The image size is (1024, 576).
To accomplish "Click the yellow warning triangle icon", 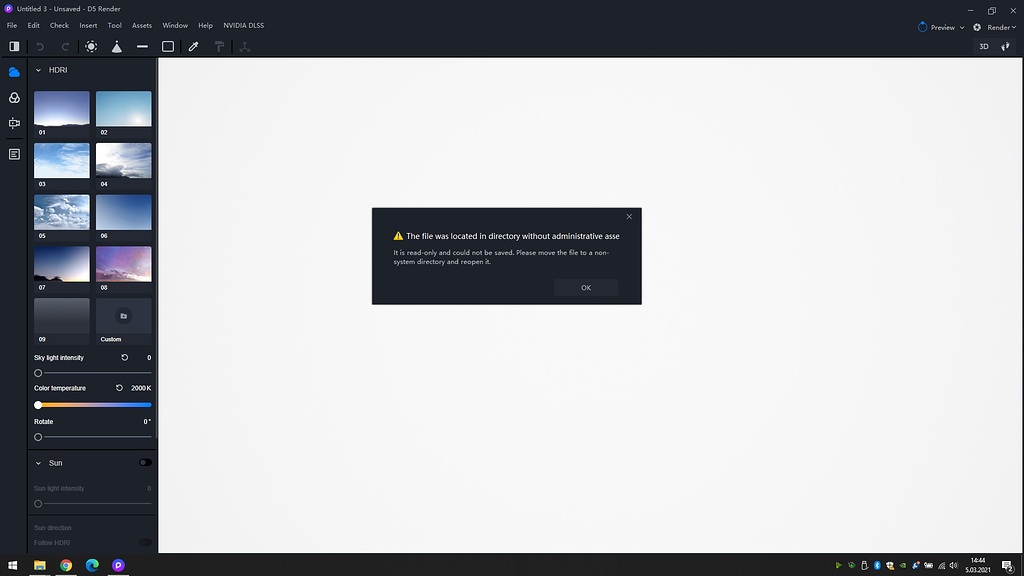I will pos(398,236).
